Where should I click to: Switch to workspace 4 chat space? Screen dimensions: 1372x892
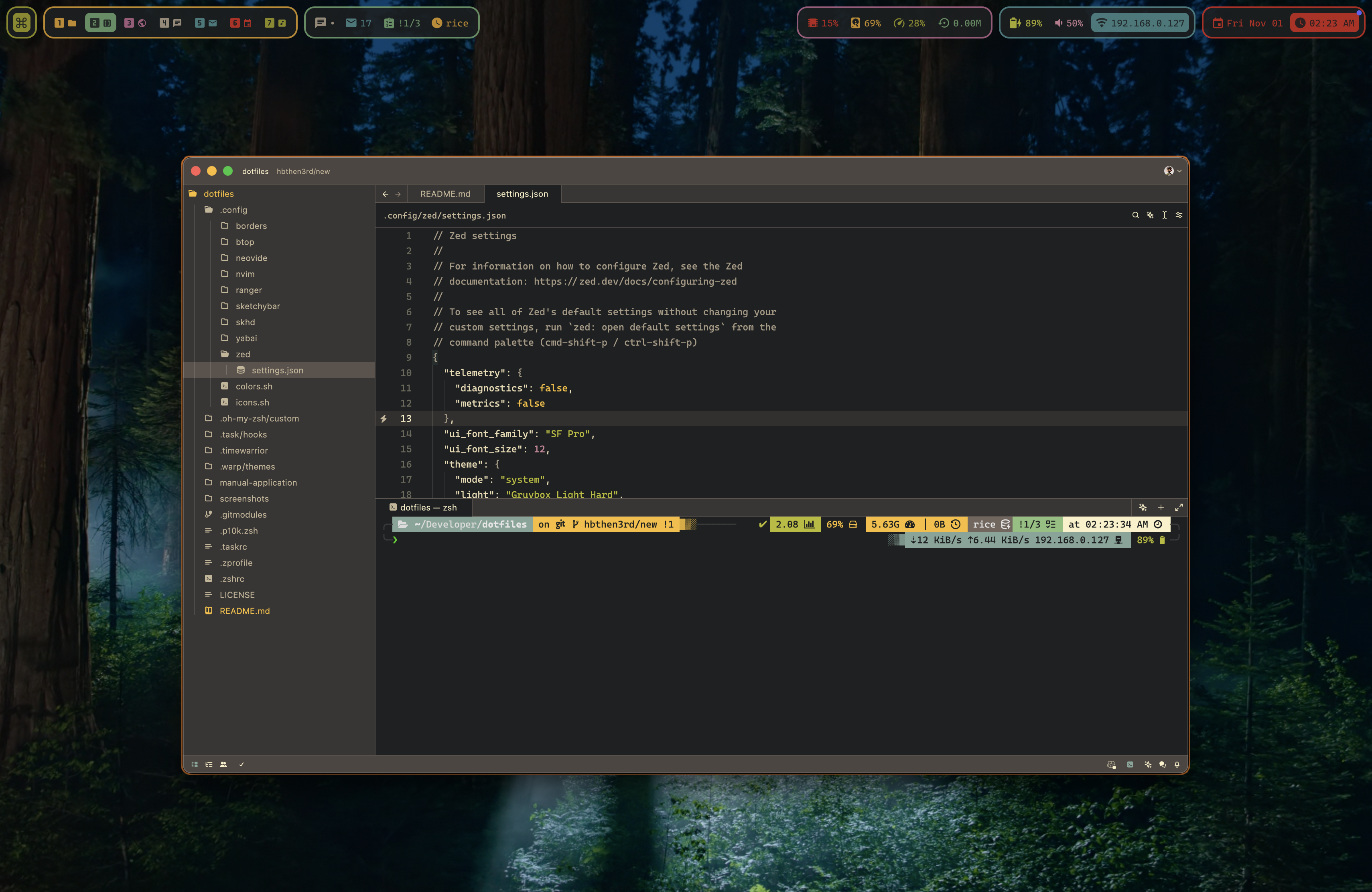point(170,23)
